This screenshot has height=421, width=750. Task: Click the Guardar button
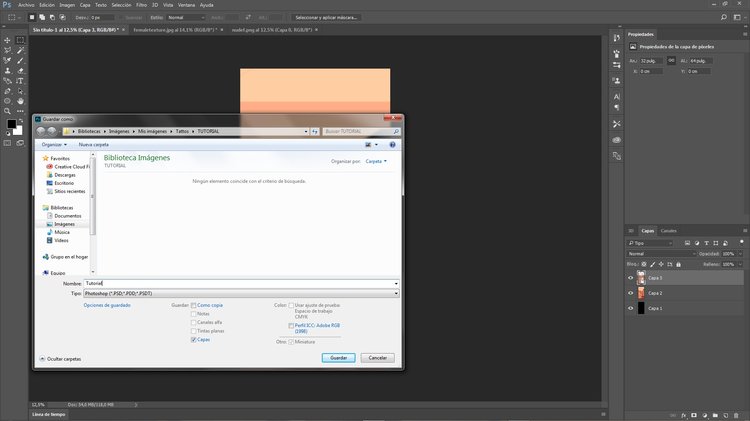pyautogui.click(x=339, y=358)
